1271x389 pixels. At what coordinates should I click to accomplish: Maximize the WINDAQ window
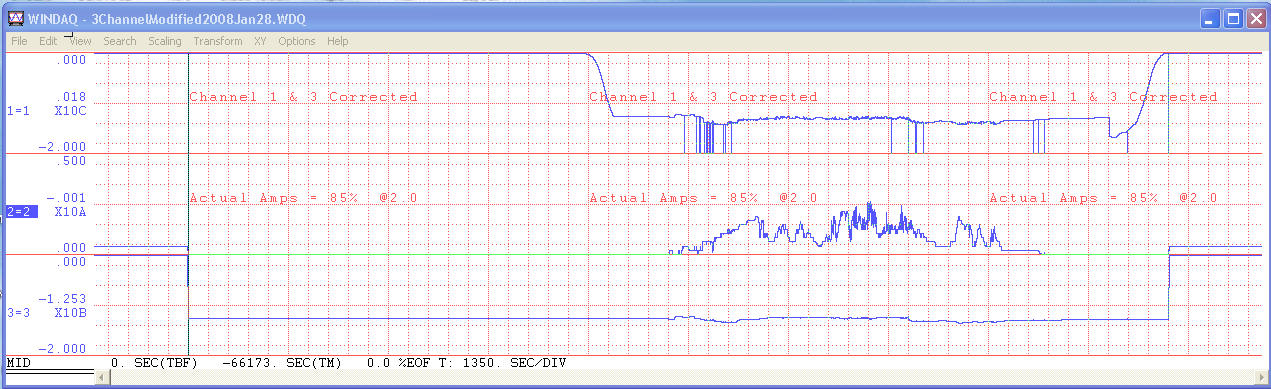[1234, 18]
